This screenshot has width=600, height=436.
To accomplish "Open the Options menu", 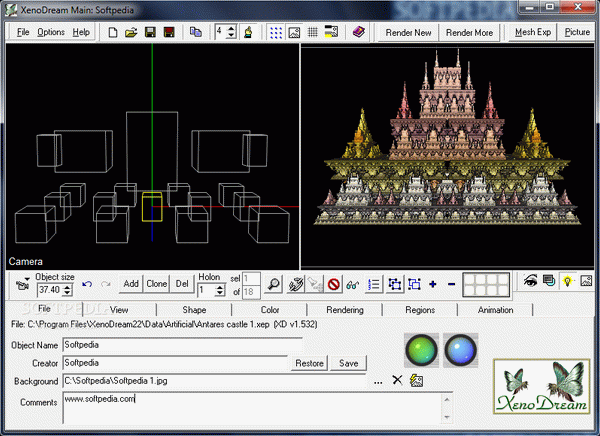I will [x=51, y=33].
